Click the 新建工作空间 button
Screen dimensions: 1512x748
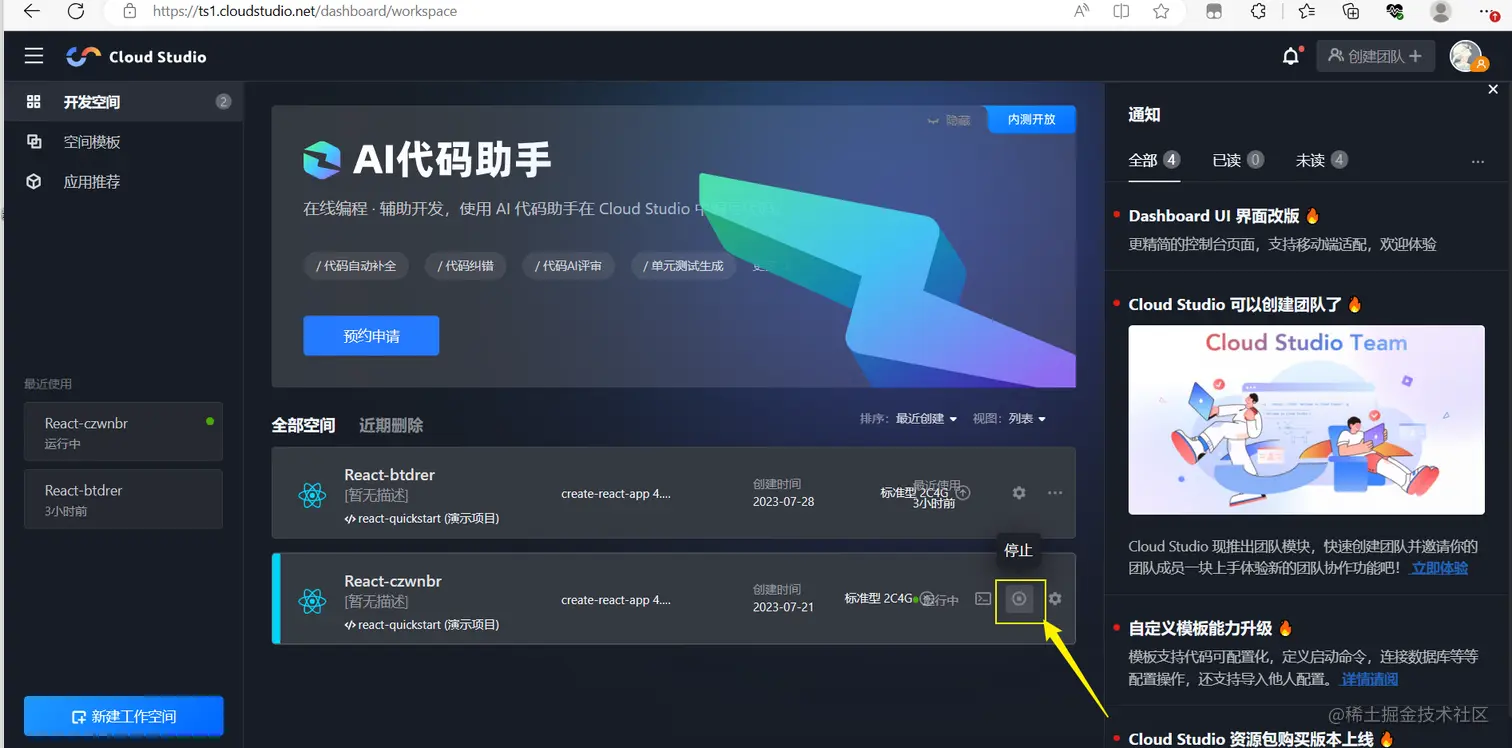click(123, 716)
